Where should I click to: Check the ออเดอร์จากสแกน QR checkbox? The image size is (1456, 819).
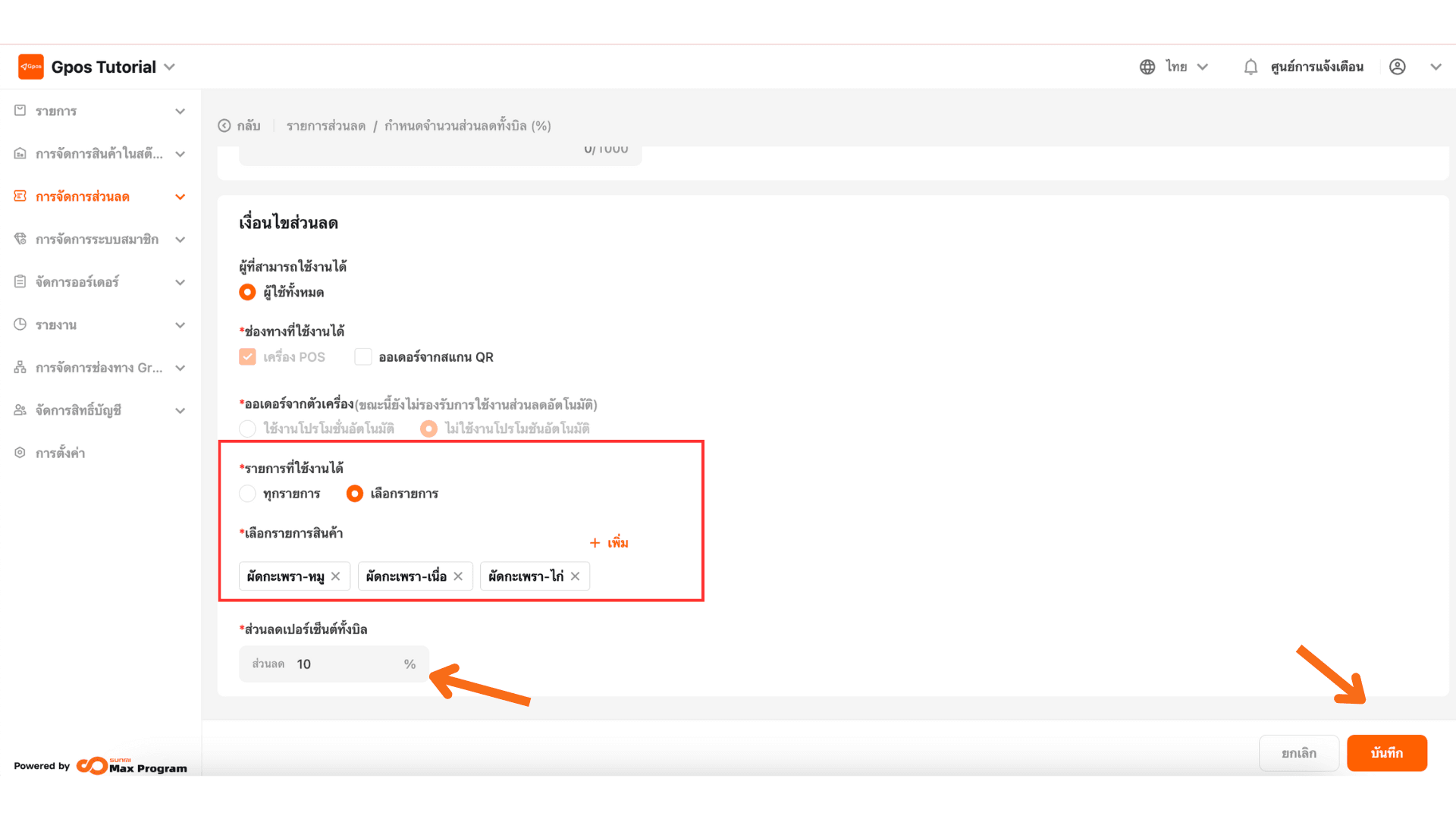(x=363, y=357)
